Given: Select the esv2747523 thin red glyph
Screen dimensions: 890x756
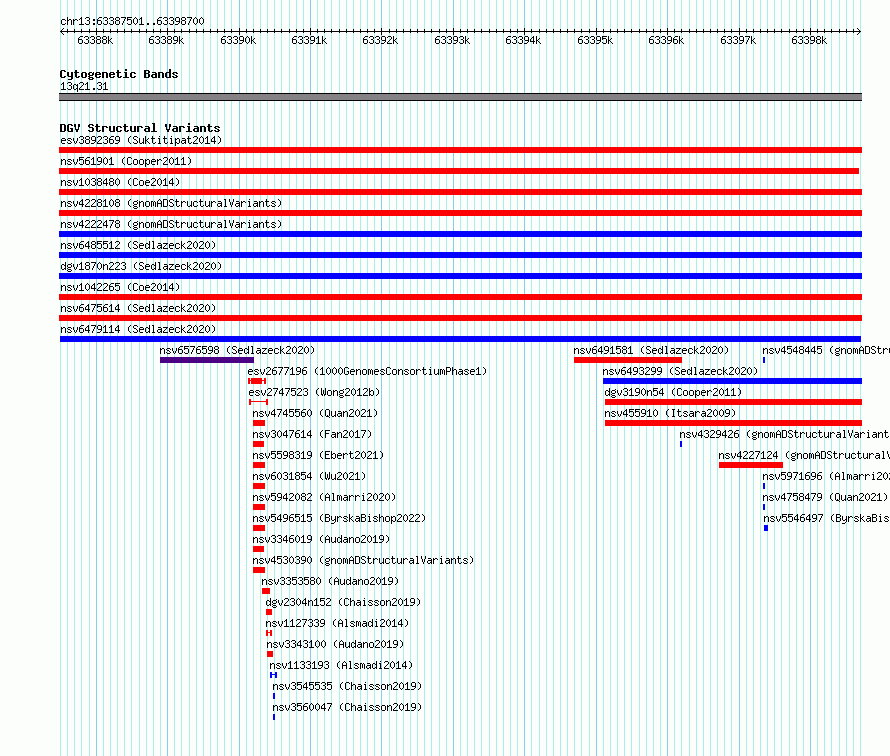Looking at the screenshot, I should [258, 402].
